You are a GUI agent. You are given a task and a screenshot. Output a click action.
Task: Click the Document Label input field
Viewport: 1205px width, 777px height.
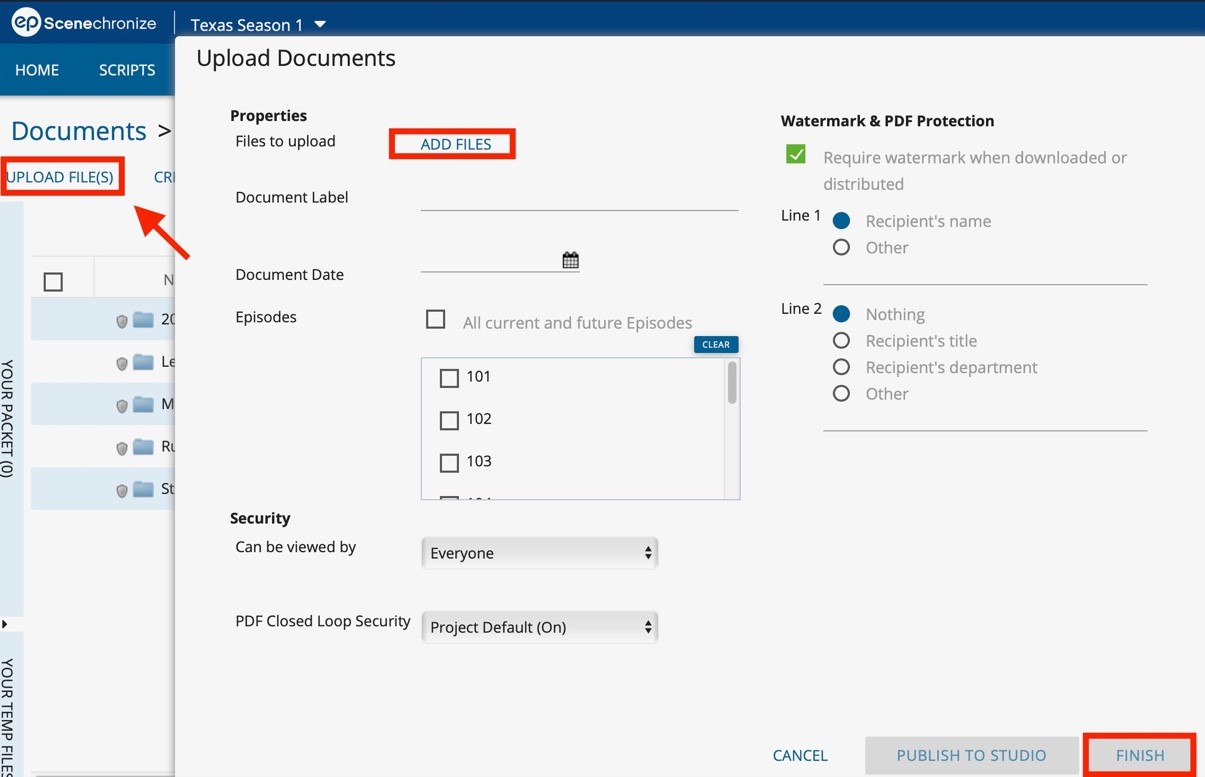(579, 197)
